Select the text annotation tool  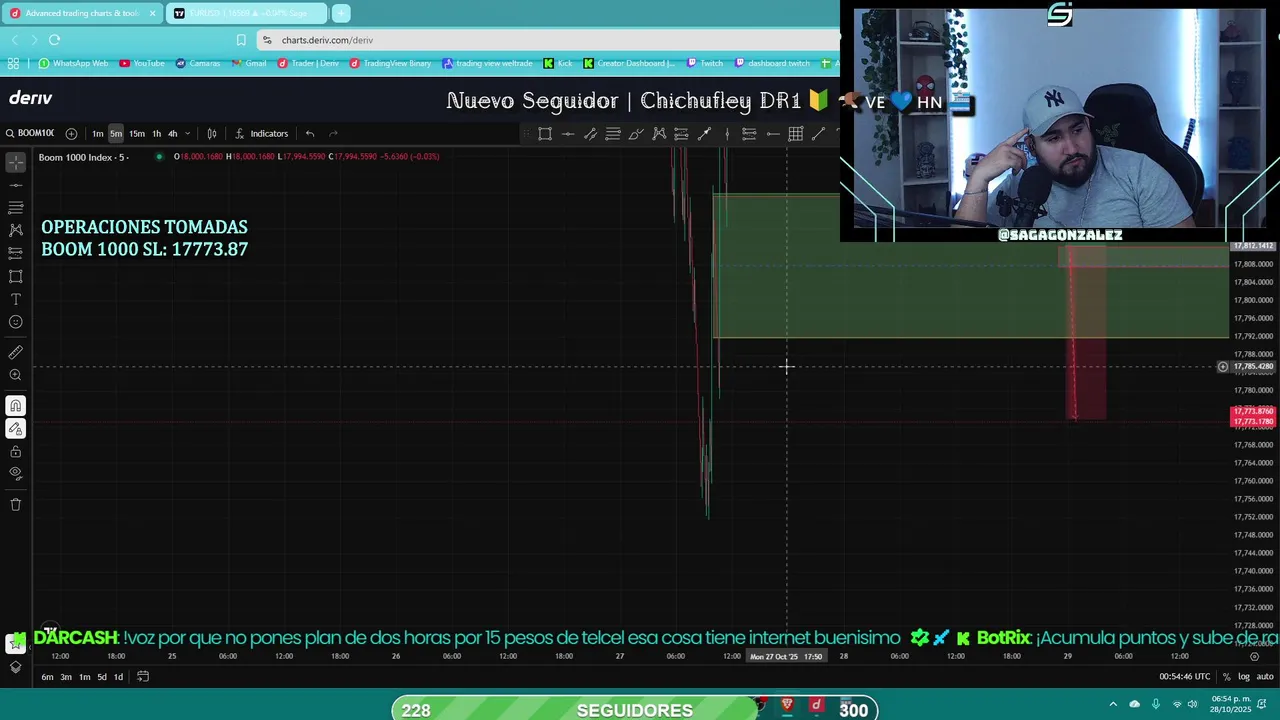(x=15, y=299)
